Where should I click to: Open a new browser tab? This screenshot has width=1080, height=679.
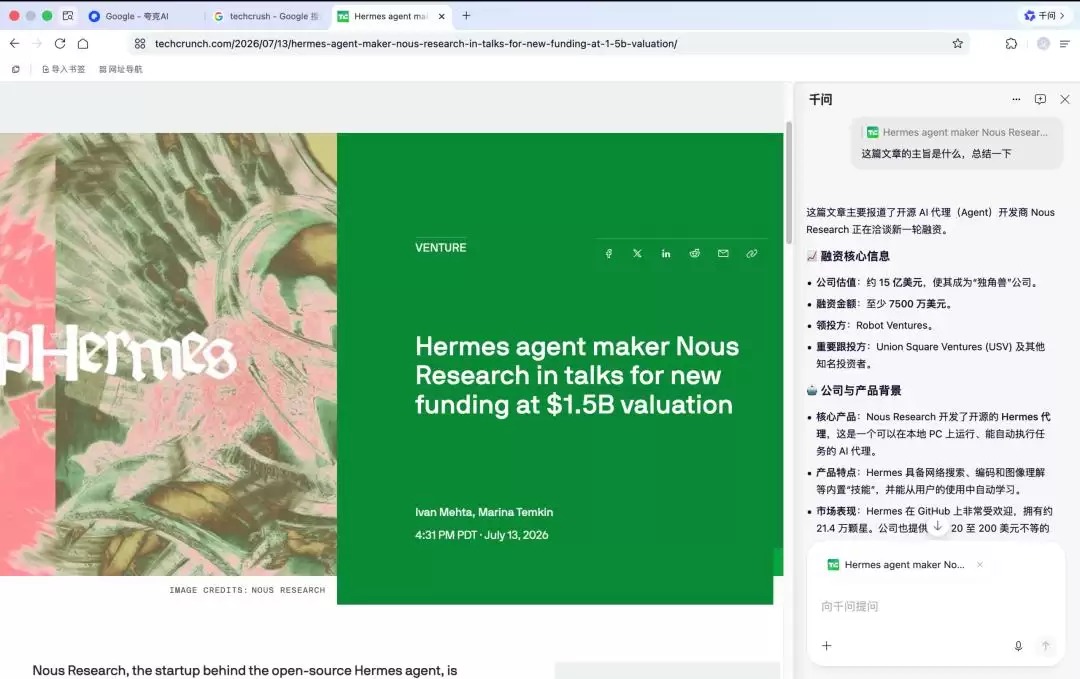click(x=466, y=15)
